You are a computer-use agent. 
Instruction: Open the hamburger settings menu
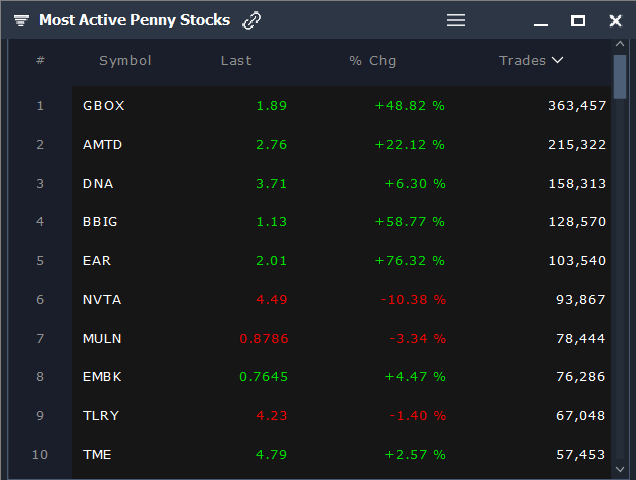pos(456,20)
